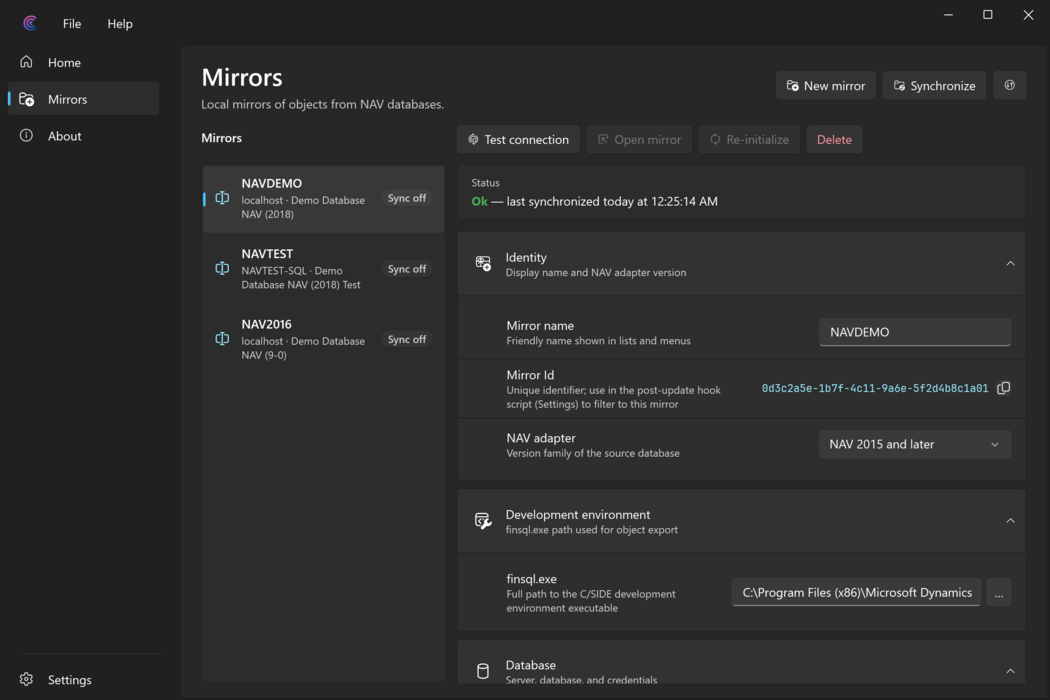Click the Database cylinder icon
The image size is (1050, 700).
coord(483,671)
